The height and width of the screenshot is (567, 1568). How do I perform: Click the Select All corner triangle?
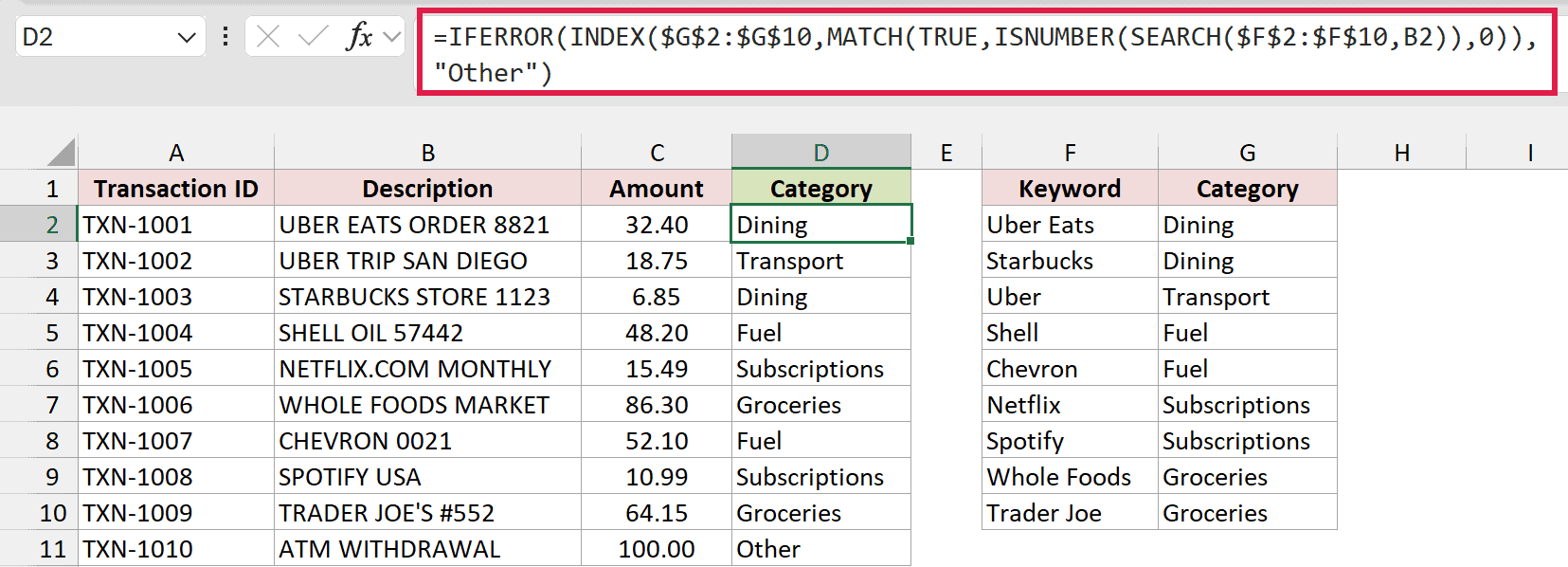tap(59, 152)
